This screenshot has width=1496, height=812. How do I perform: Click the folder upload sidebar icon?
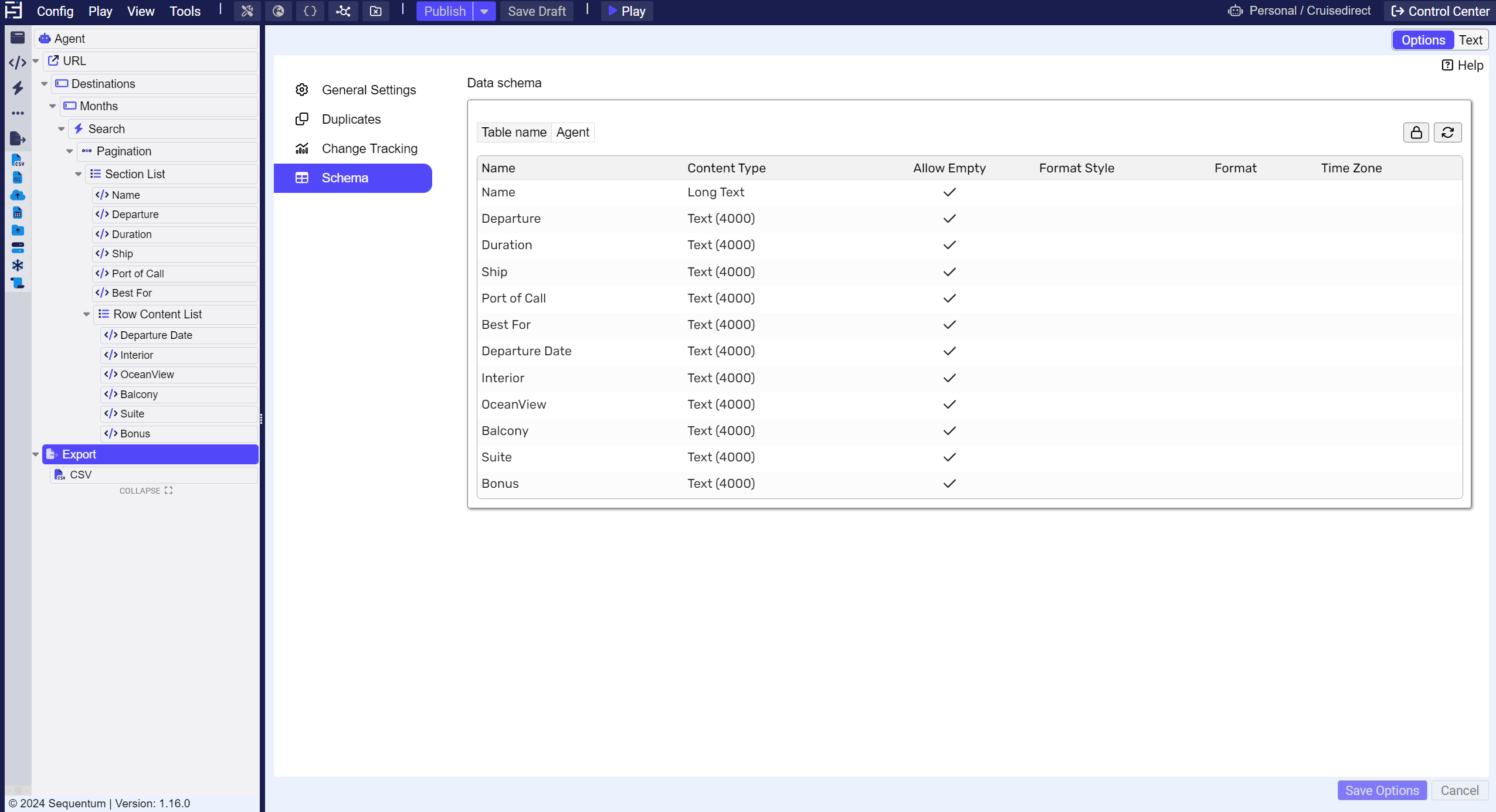tap(18, 230)
